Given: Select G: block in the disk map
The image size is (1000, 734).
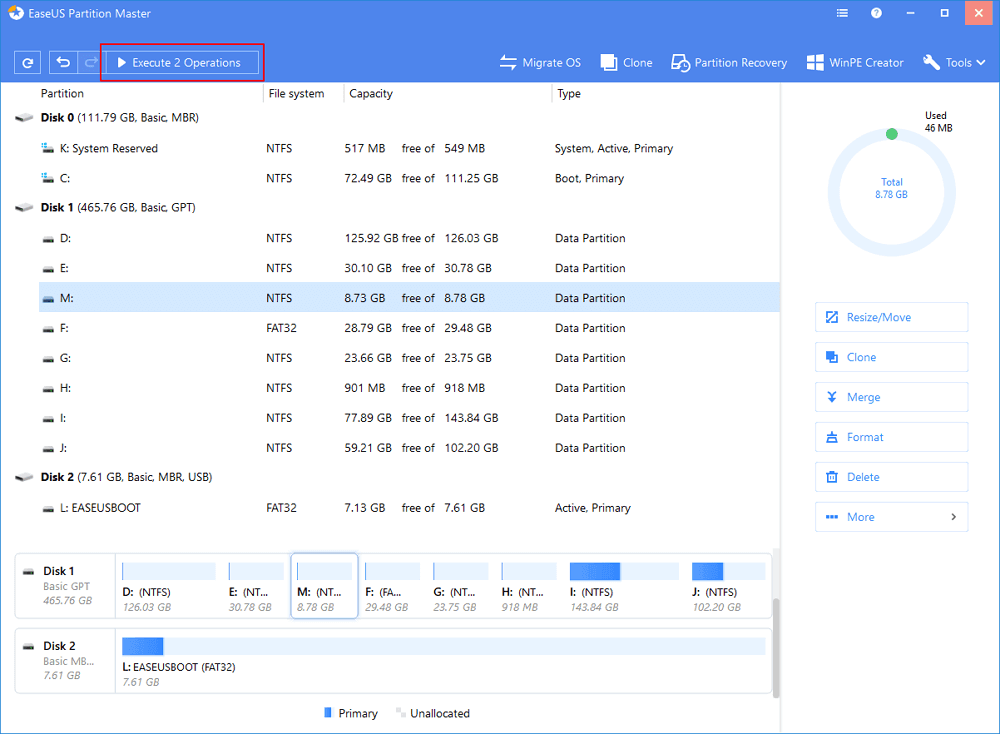Looking at the screenshot, I should [460, 587].
